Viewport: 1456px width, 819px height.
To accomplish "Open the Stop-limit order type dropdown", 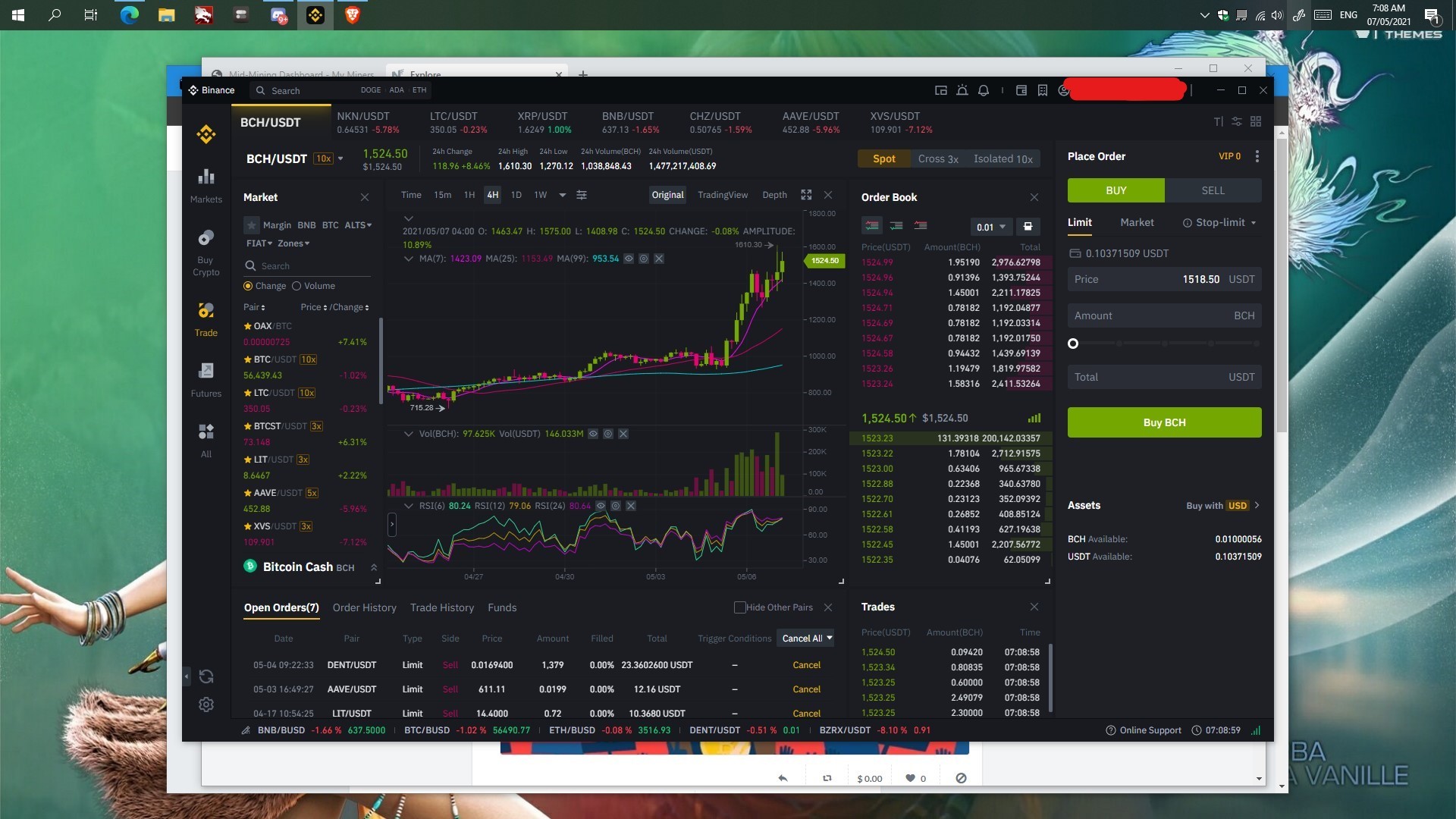I will coord(1219,222).
